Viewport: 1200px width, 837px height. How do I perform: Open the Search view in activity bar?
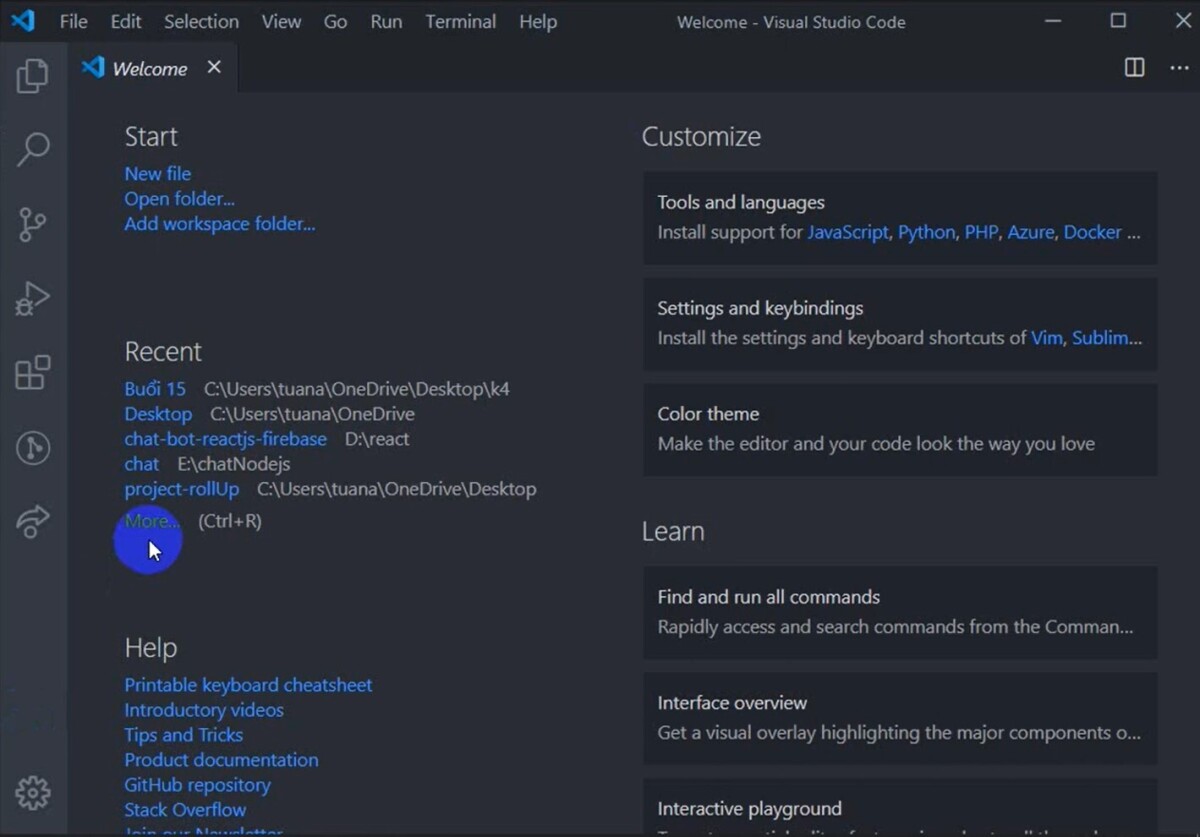click(x=33, y=150)
